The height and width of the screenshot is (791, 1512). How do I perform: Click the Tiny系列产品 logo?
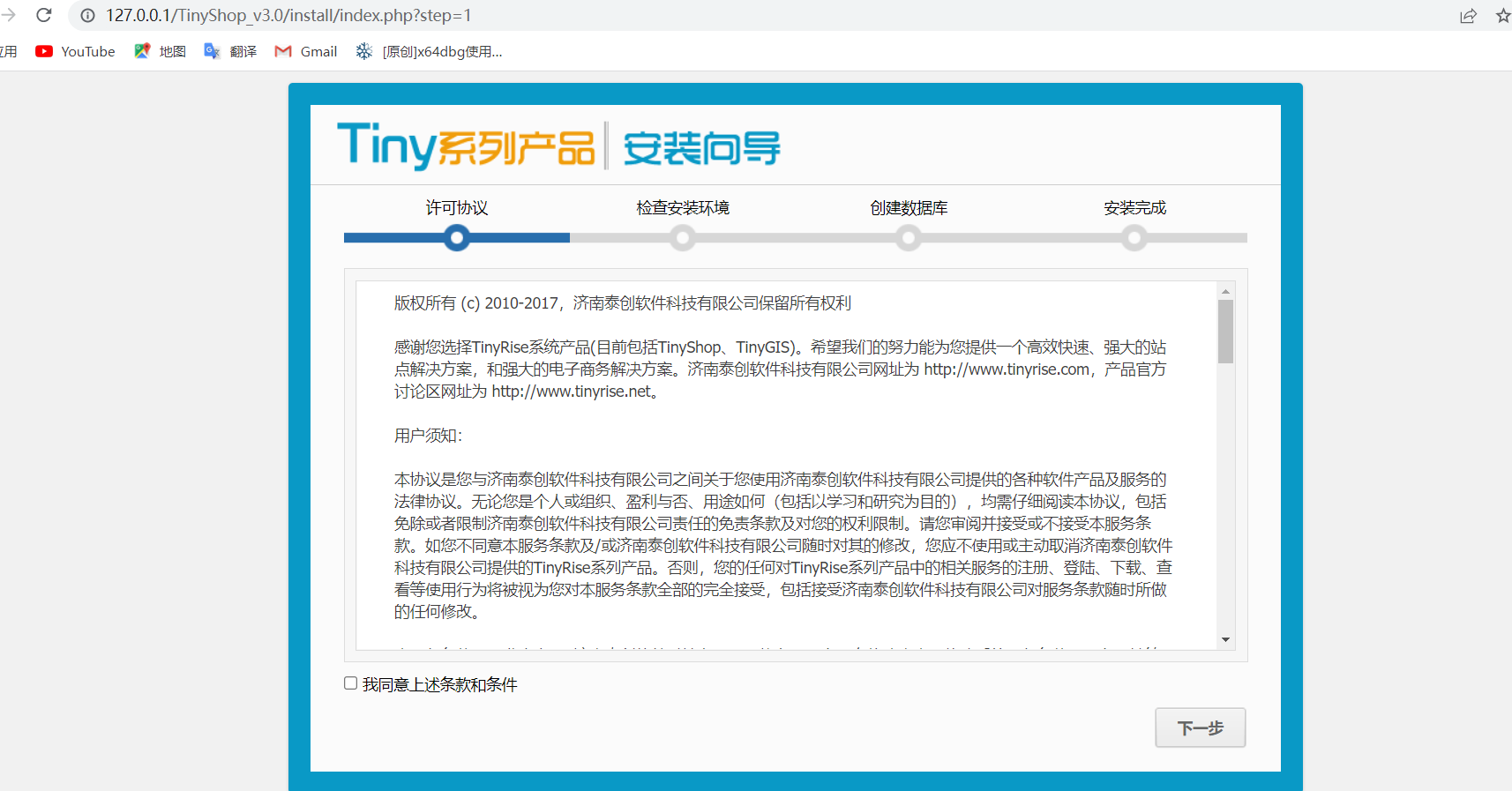point(466,146)
